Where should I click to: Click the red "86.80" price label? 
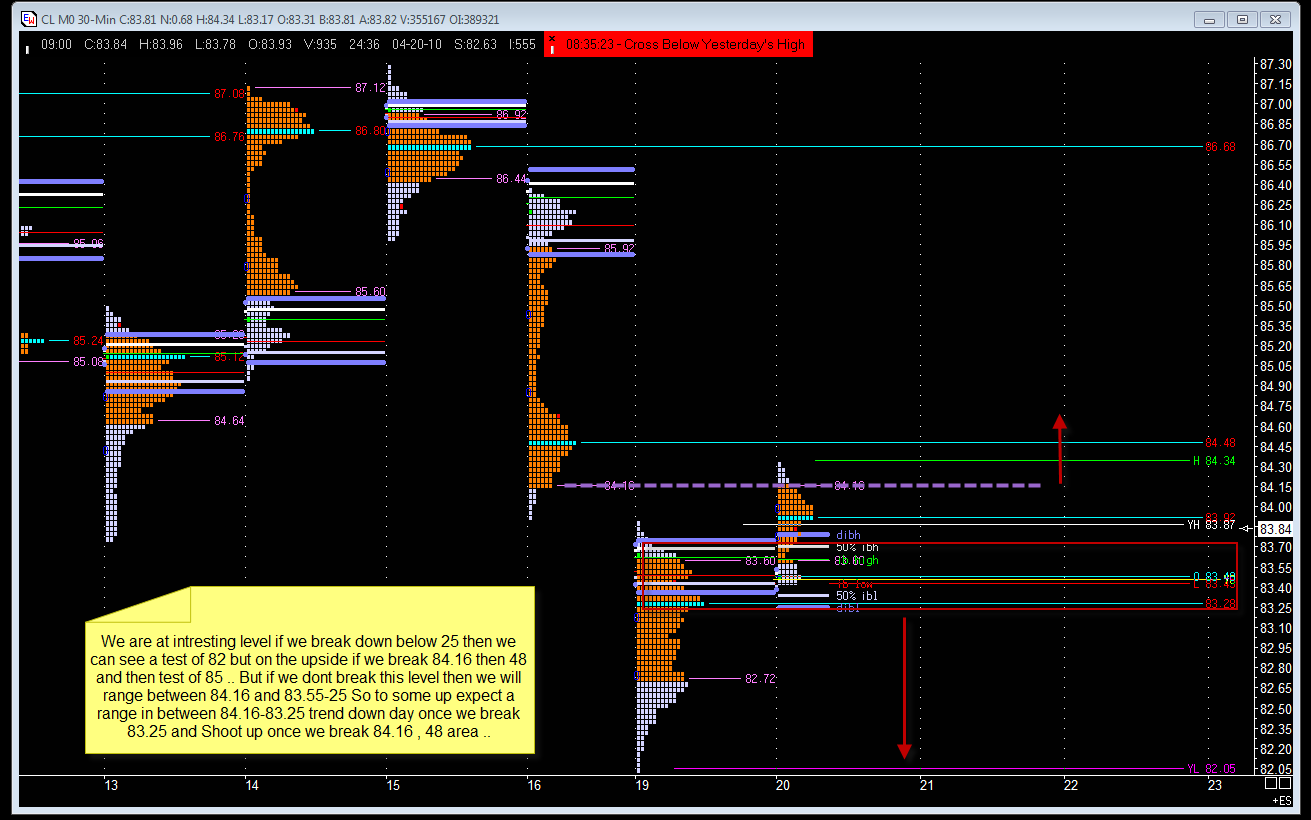[370, 131]
